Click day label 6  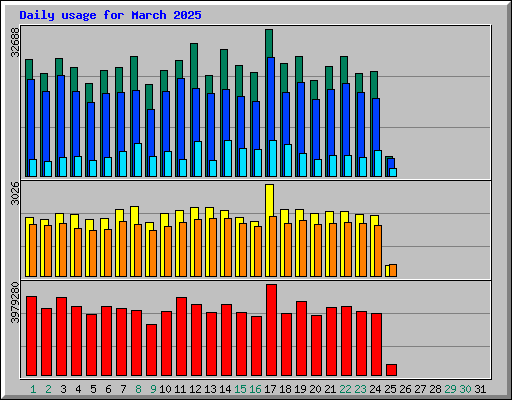coord(108,389)
